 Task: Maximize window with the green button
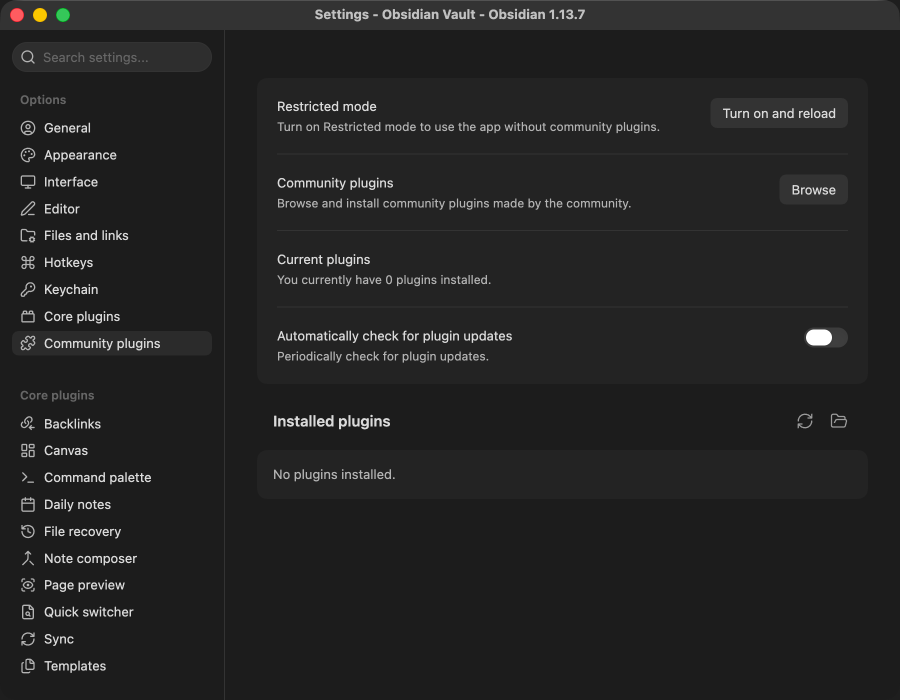point(63,15)
